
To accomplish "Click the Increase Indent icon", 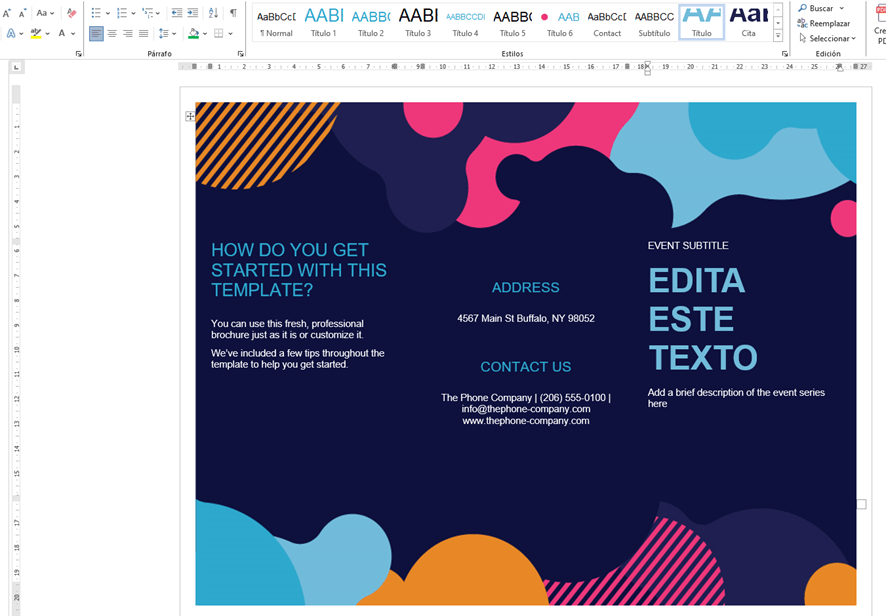I will 192,13.
